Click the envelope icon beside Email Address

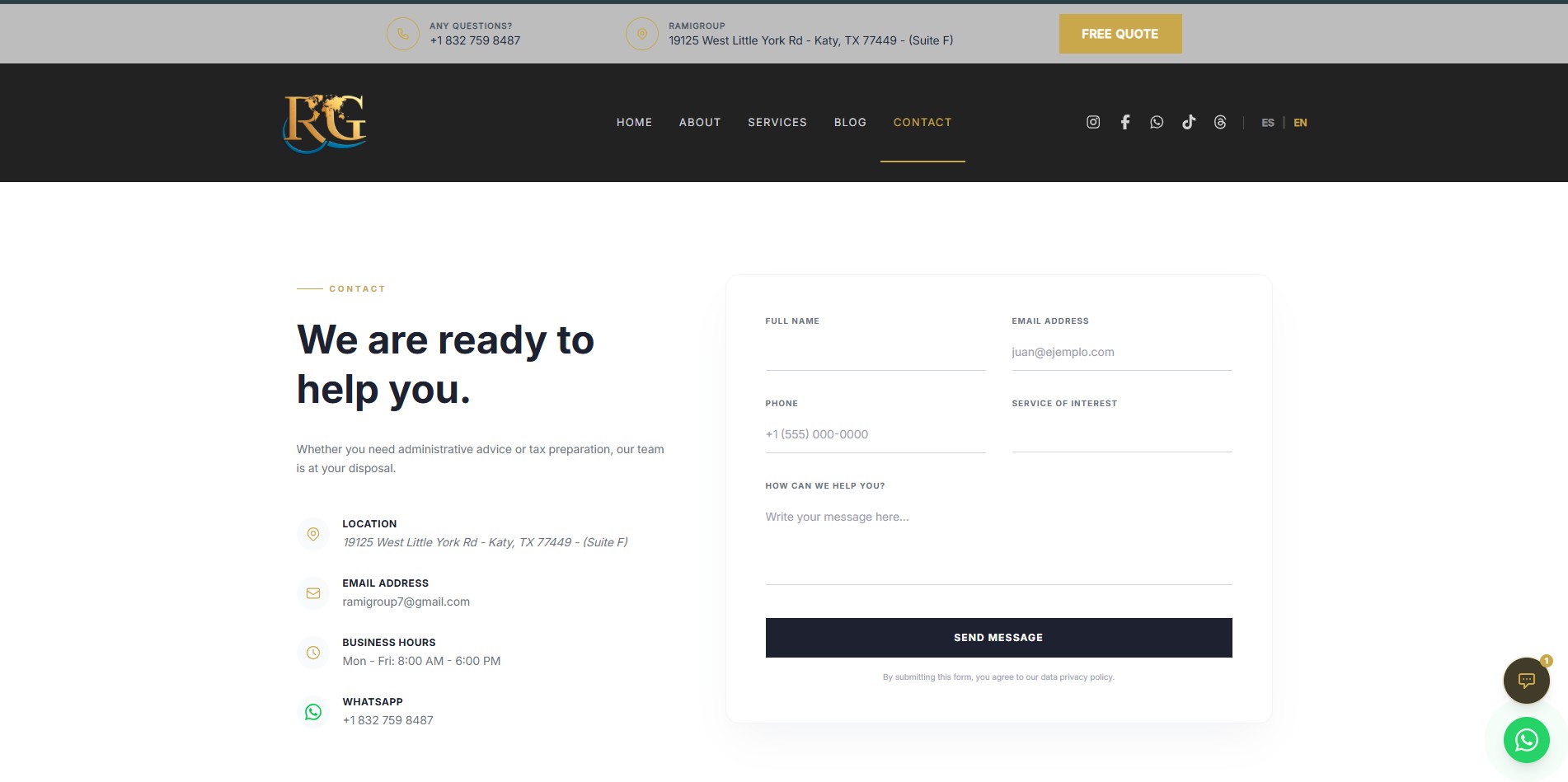click(x=313, y=593)
